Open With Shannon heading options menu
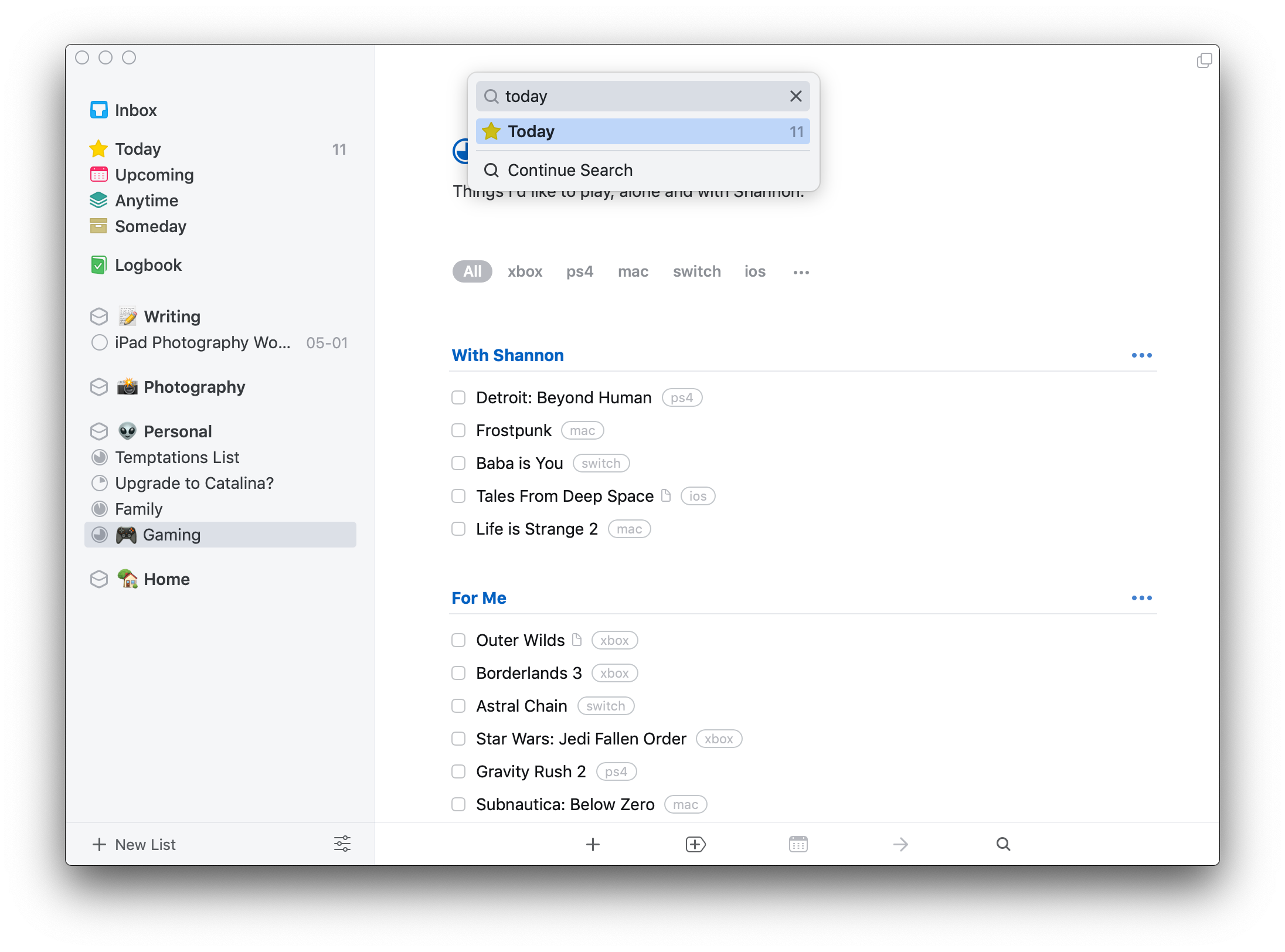Image resolution: width=1285 pixels, height=952 pixels. (1141, 355)
